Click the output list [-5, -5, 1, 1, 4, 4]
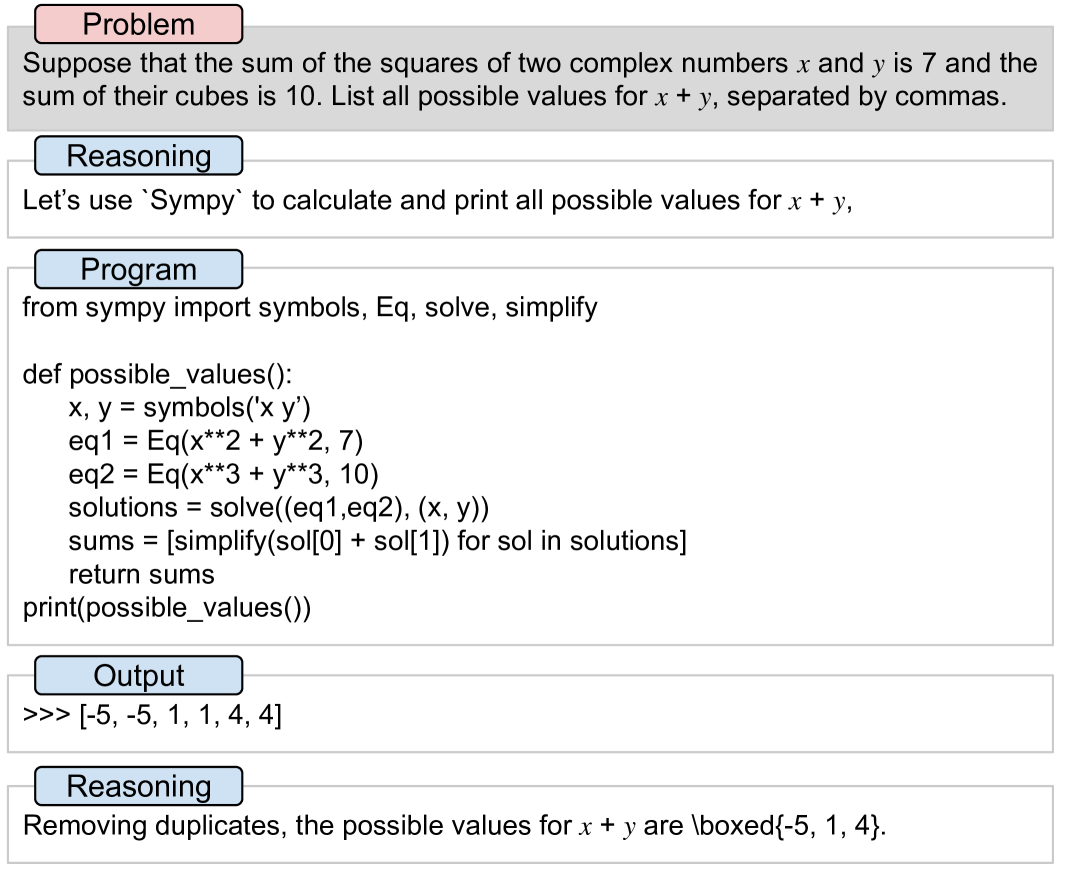1065x873 pixels. tap(180, 716)
